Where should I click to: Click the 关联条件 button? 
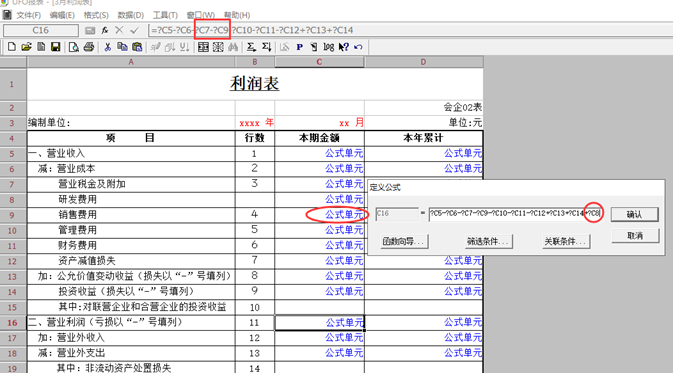tap(566, 241)
